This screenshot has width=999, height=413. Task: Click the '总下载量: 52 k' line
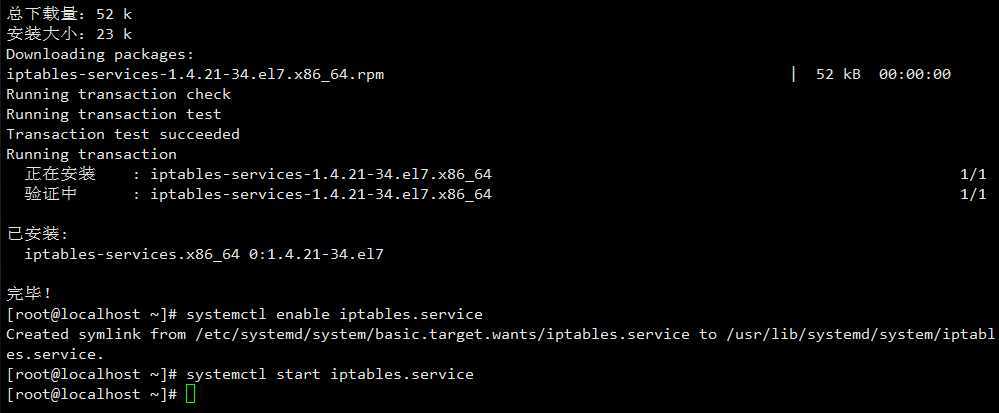pos(69,14)
